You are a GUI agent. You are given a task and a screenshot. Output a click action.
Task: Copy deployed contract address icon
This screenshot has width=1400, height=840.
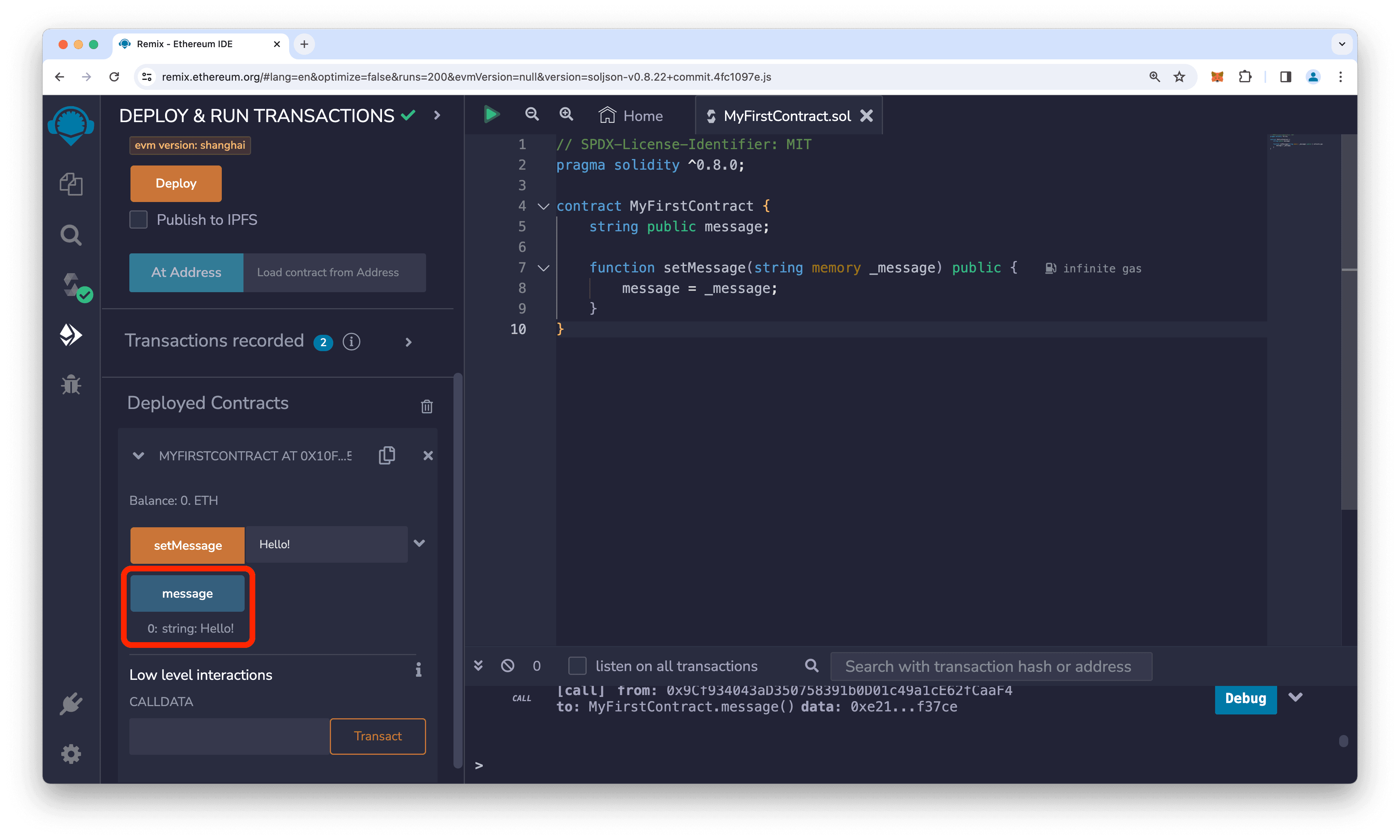387,455
